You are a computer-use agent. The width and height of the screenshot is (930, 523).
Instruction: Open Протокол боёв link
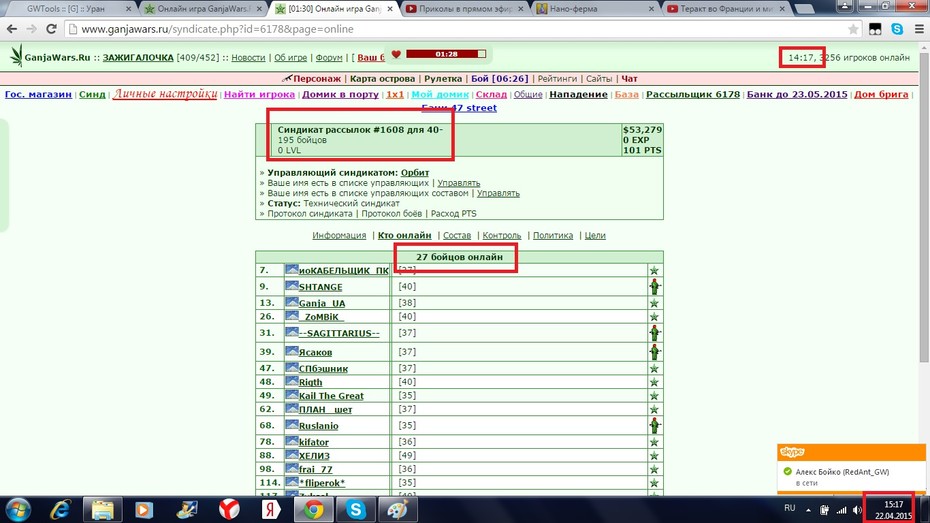391,213
